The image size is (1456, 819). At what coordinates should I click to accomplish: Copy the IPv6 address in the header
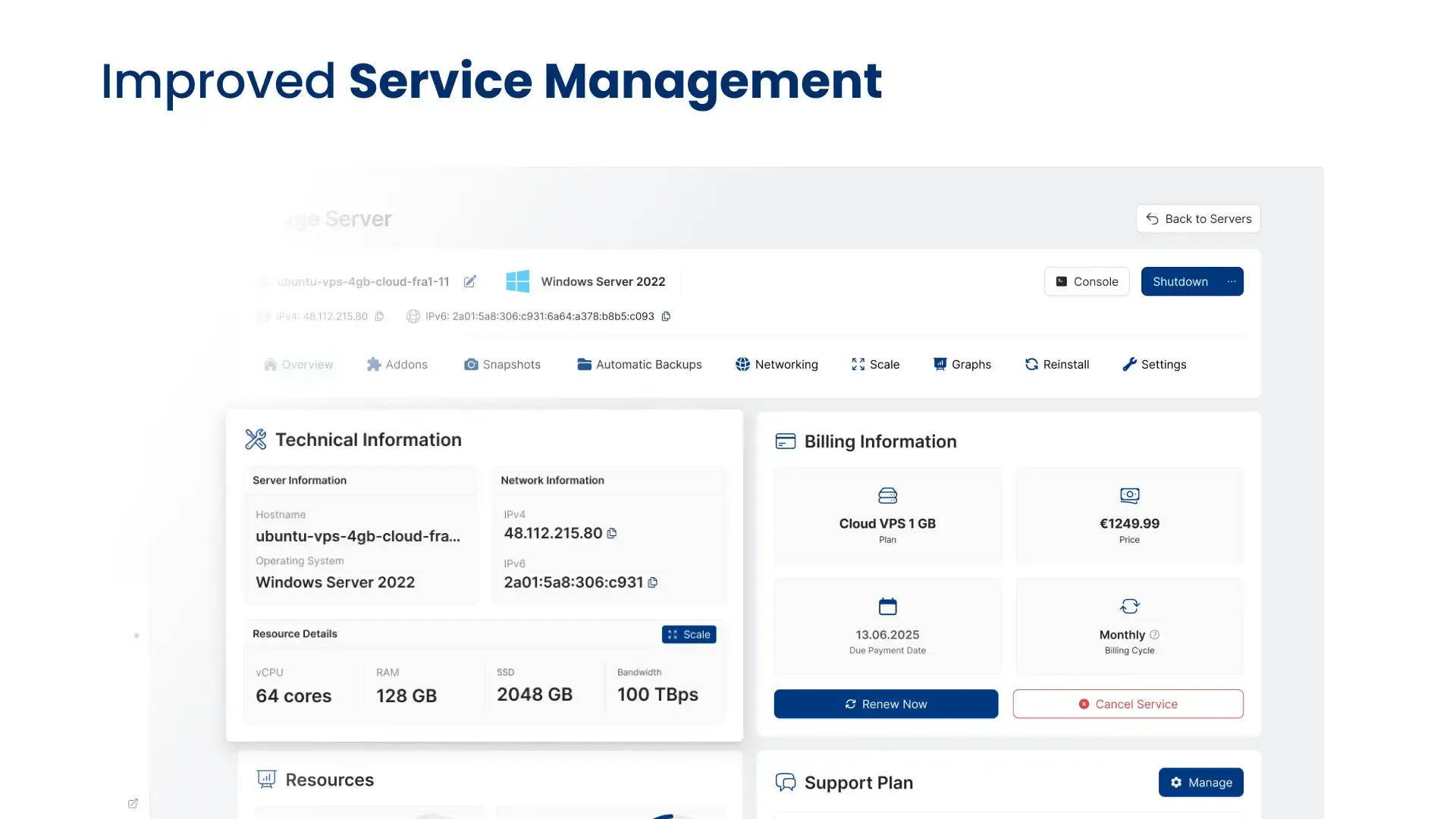tap(666, 316)
